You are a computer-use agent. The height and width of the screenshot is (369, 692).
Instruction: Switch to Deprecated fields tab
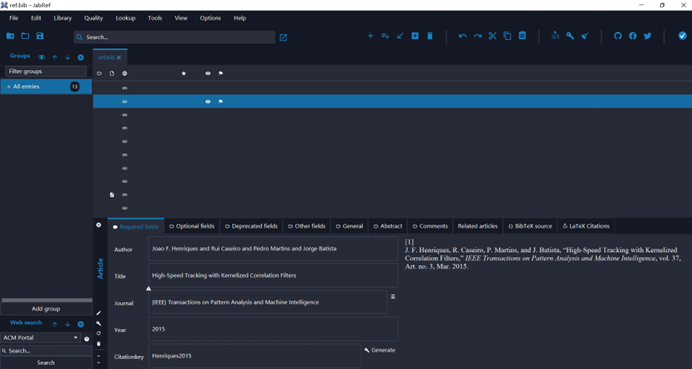click(x=252, y=226)
